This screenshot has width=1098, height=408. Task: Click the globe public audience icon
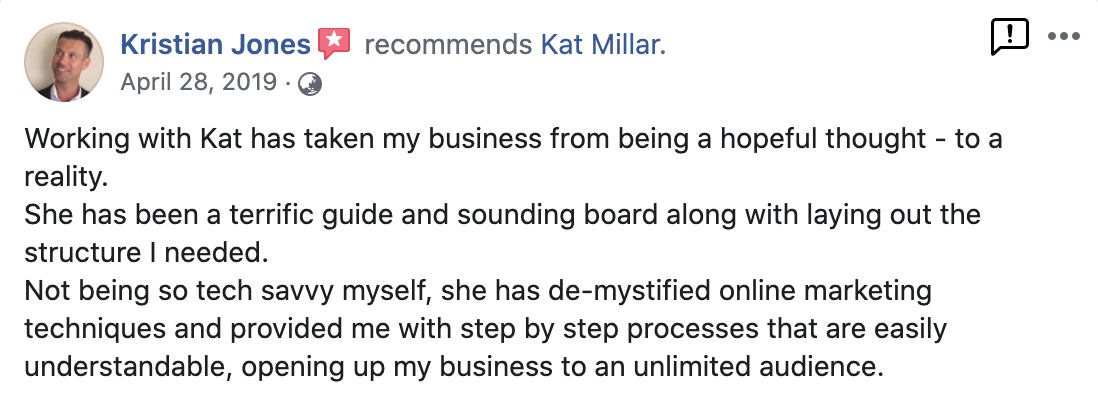coord(310,84)
